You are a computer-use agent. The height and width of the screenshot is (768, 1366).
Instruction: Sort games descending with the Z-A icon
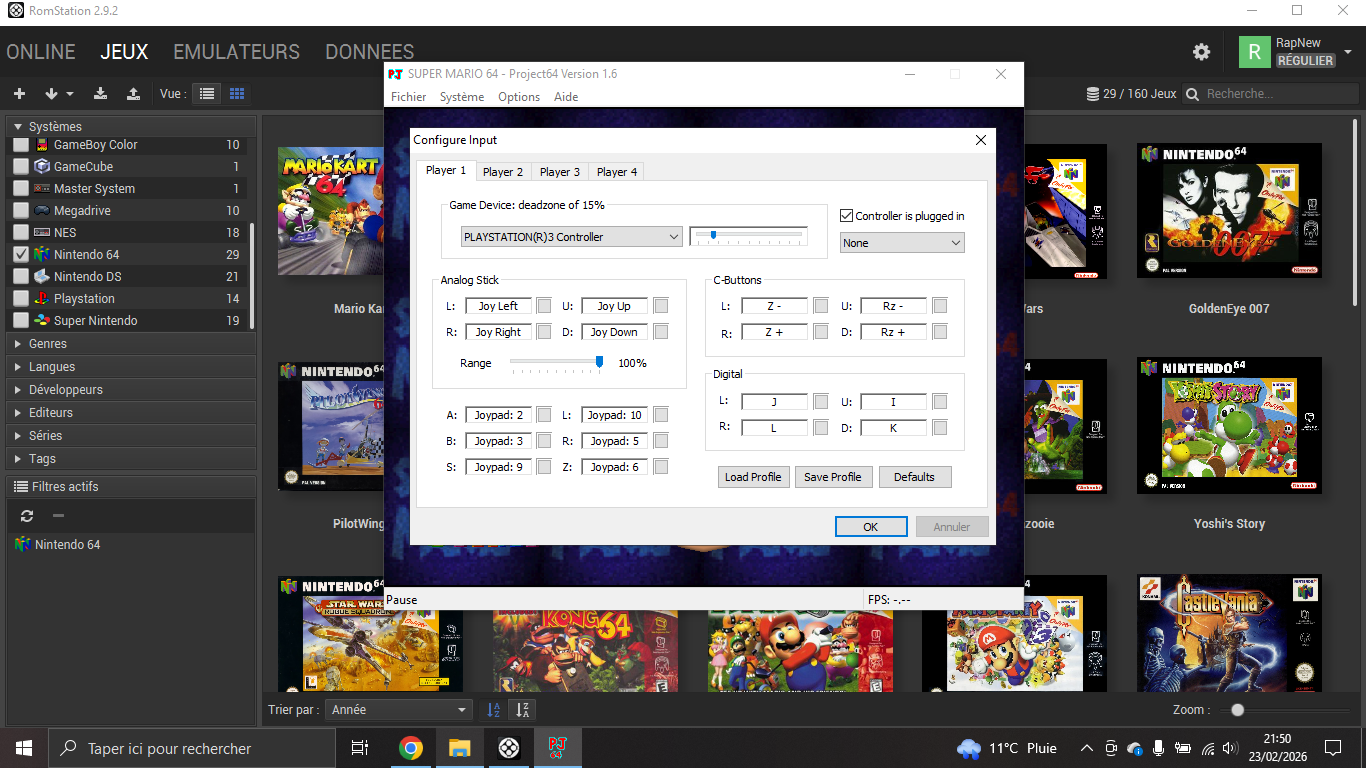[x=522, y=710]
